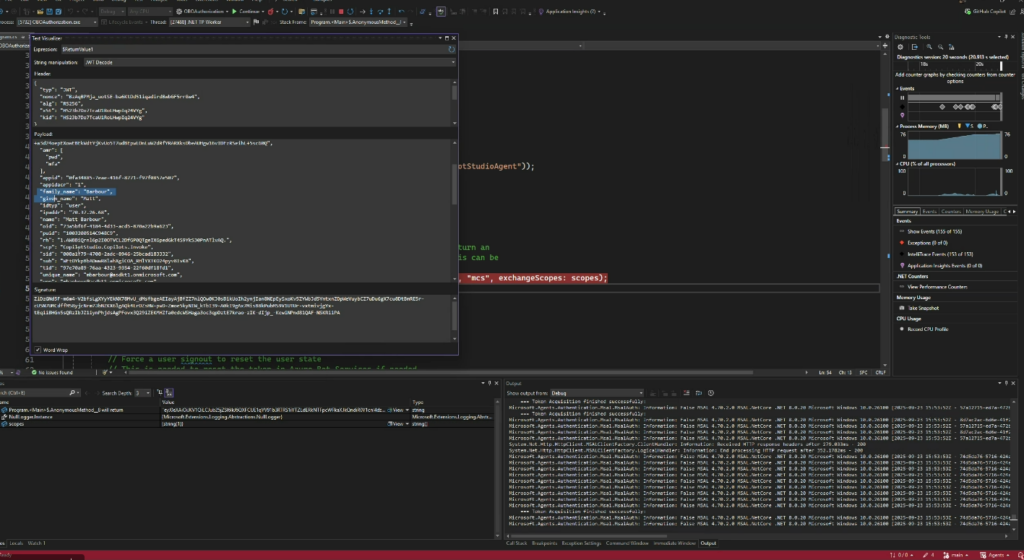
Task: Click the Restart debugging circular arrow icon
Action: (x=350, y=11)
